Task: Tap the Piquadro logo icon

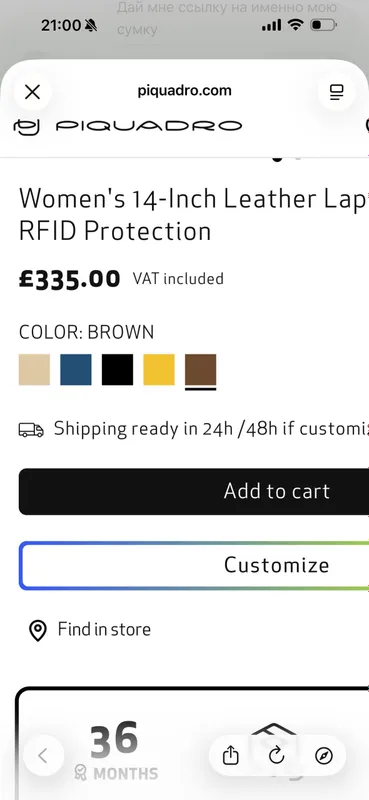Action: (x=26, y=126)
